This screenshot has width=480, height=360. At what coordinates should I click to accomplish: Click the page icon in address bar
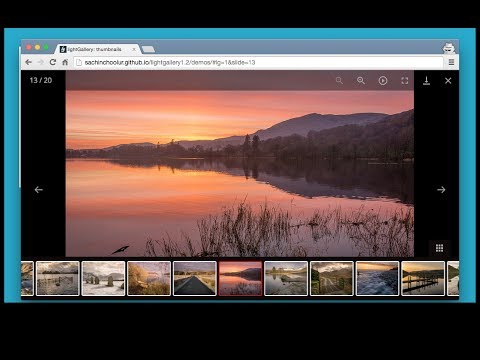point(79,62)
